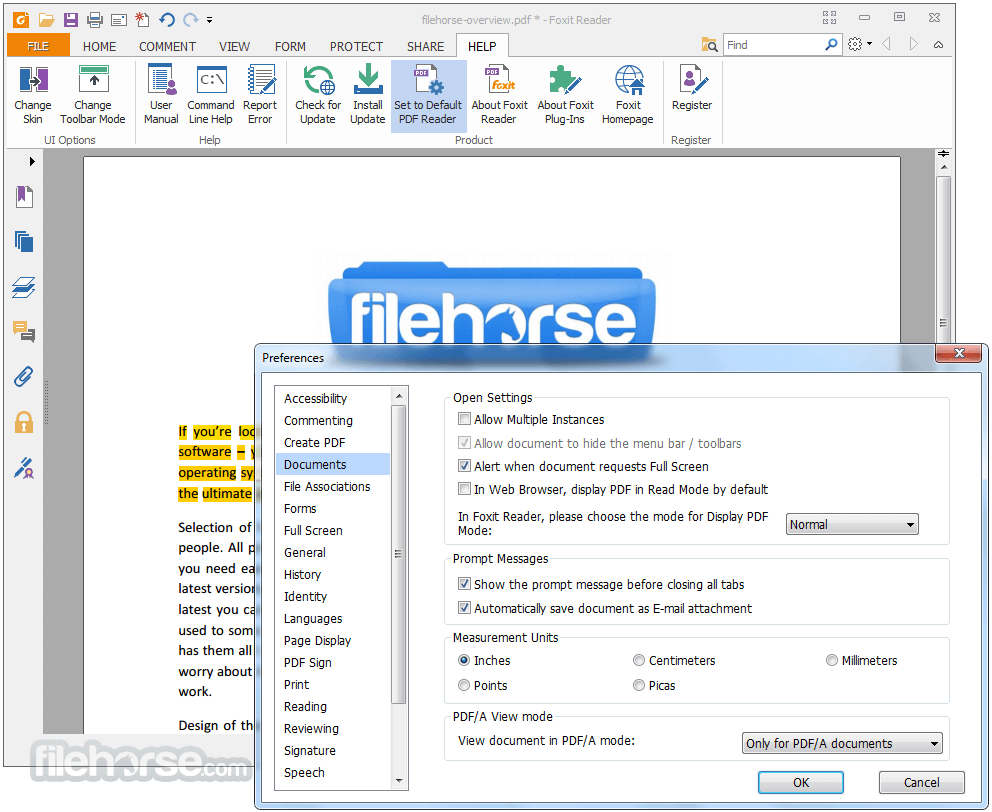The image size is (992, 812).
Task: Cancel the Preferences dialog
Action: point(921,782)
